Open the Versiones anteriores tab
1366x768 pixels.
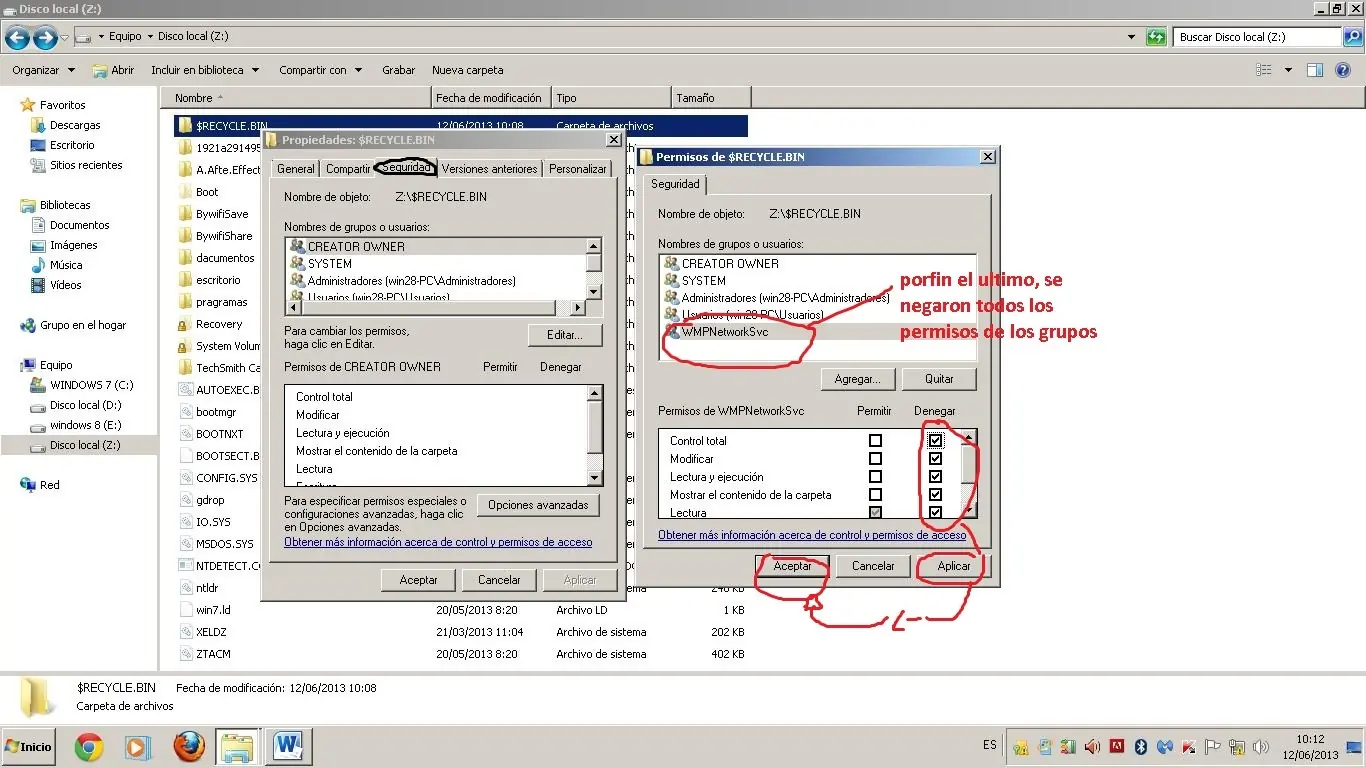pos(490,169)
